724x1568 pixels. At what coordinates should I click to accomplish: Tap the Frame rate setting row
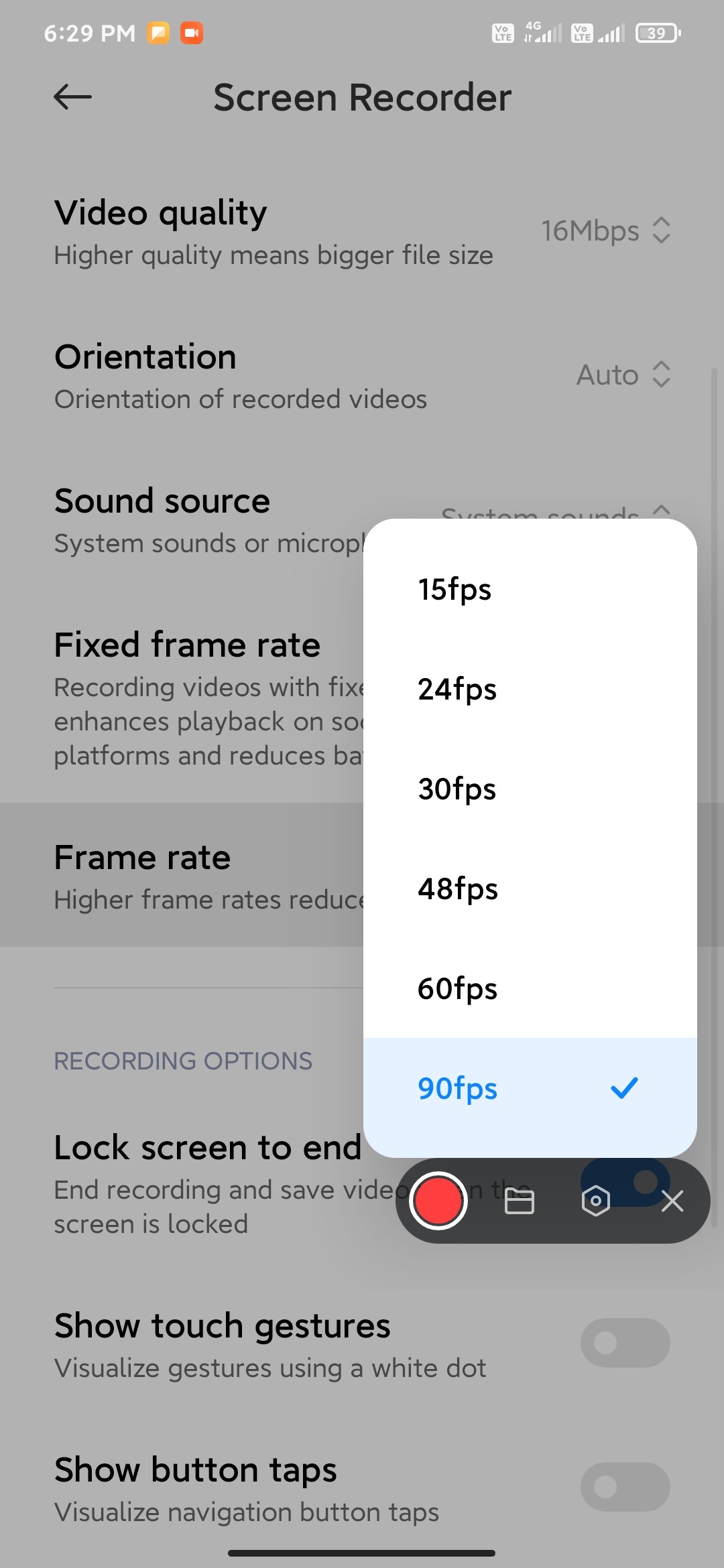[x=181, y=875]
